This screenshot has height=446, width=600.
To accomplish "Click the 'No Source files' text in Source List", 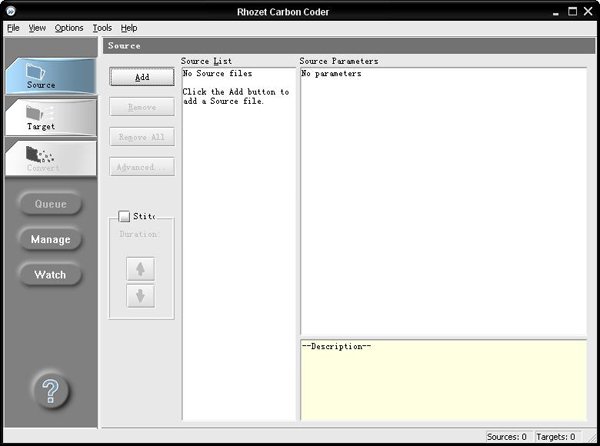I will [217, 73].
